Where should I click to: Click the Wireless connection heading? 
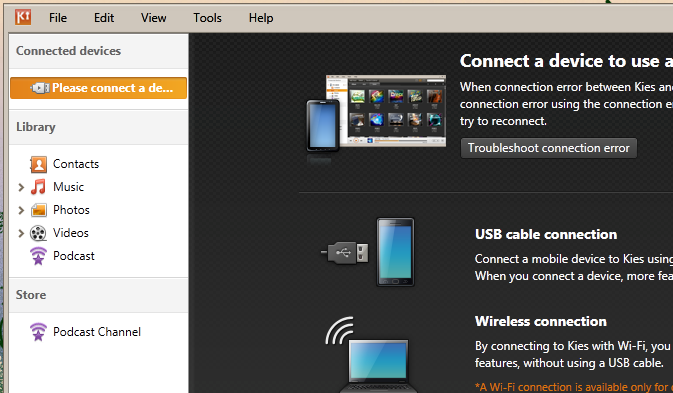[541, 321]
